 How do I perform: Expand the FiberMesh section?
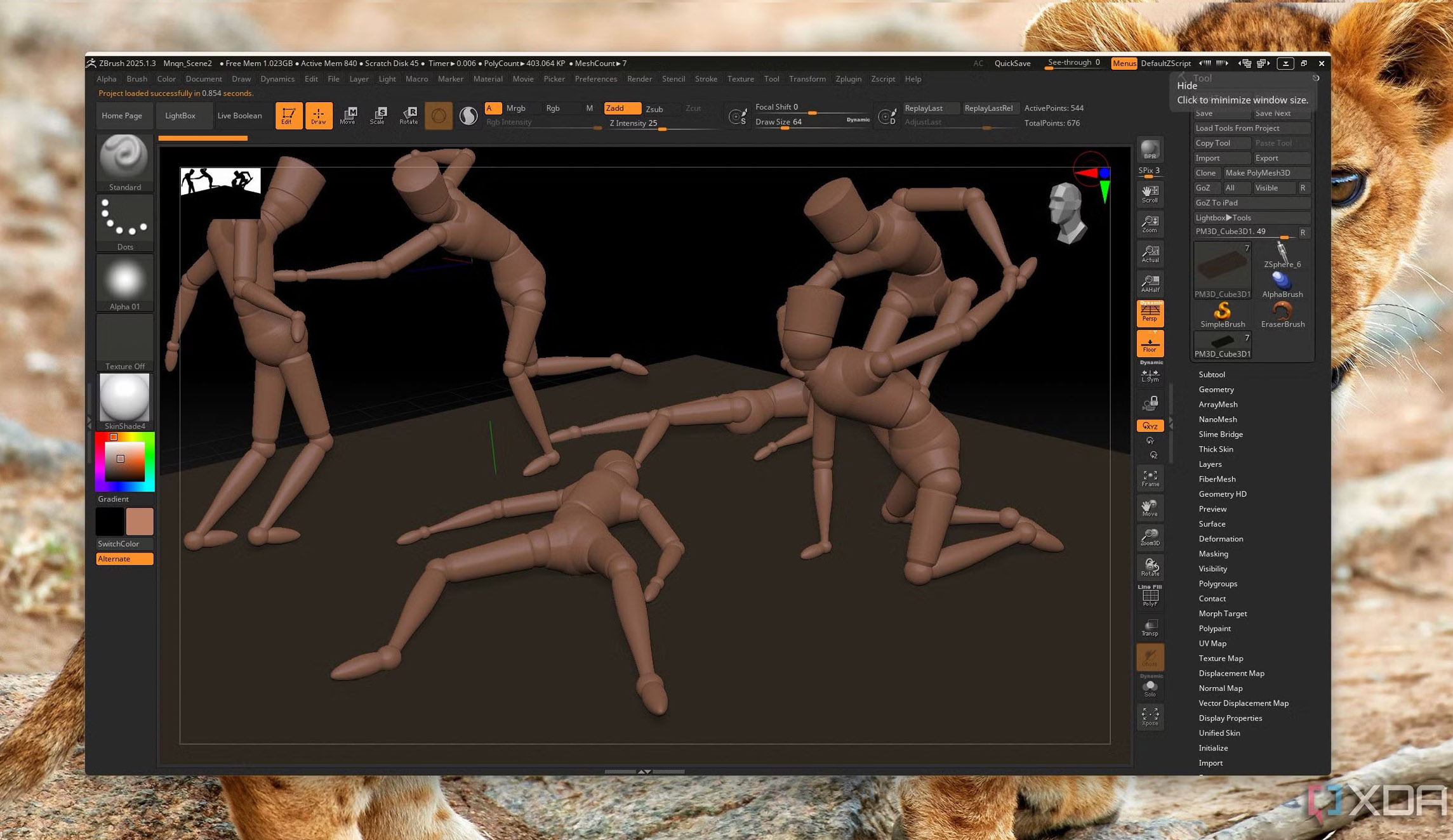coord(1216,479)
